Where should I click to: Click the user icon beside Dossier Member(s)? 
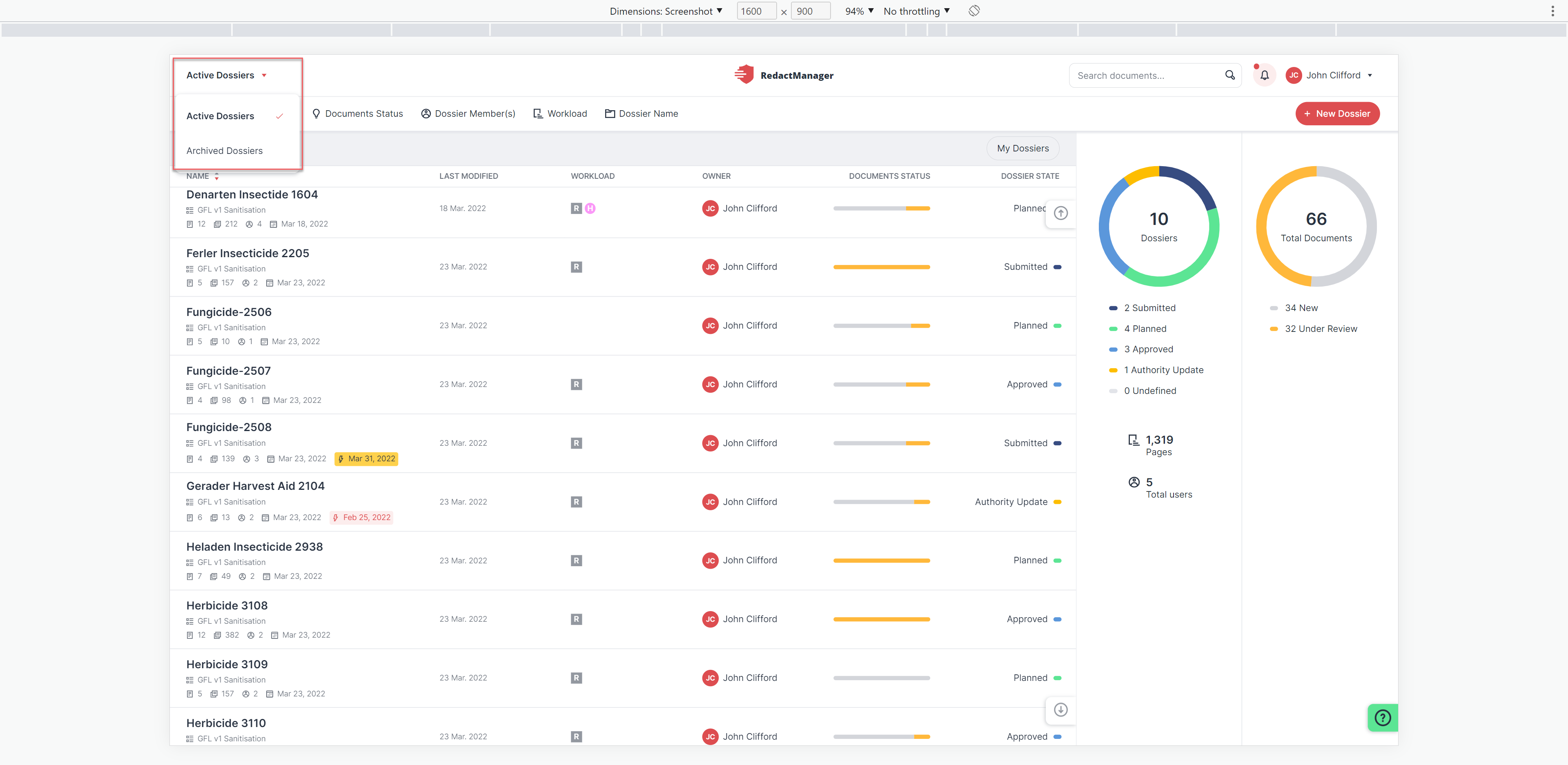click(x=426, y=114)
